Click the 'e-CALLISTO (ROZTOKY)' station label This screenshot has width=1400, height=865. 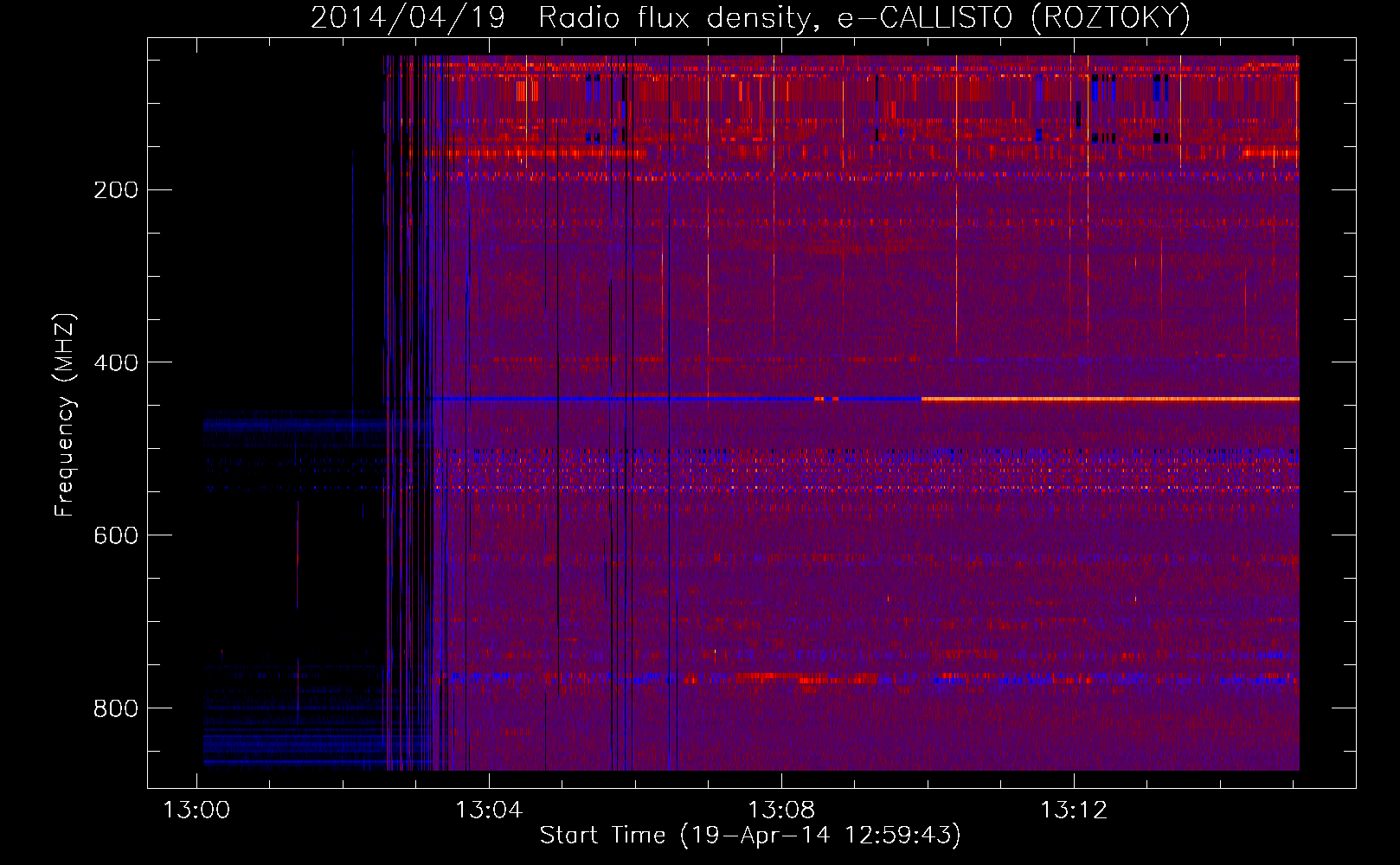[1014, 18]
